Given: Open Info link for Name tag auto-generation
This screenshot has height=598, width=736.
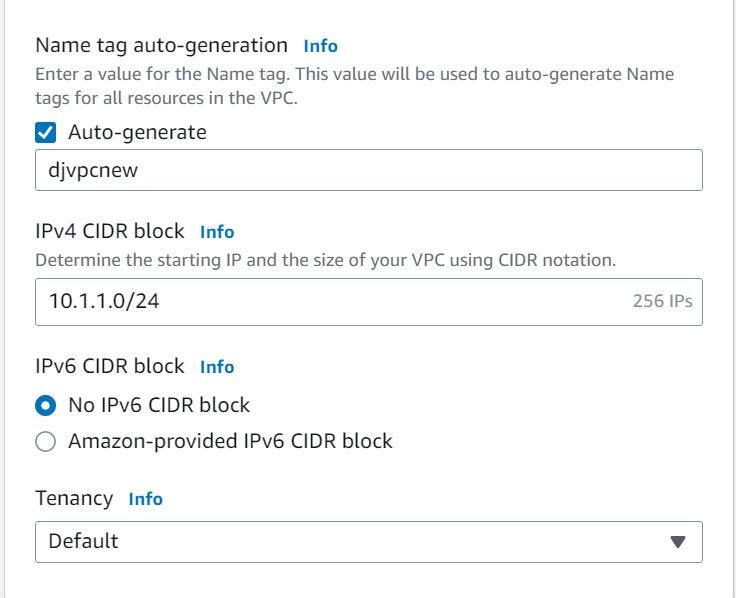Looking at the screenshot, I should 320,46.
